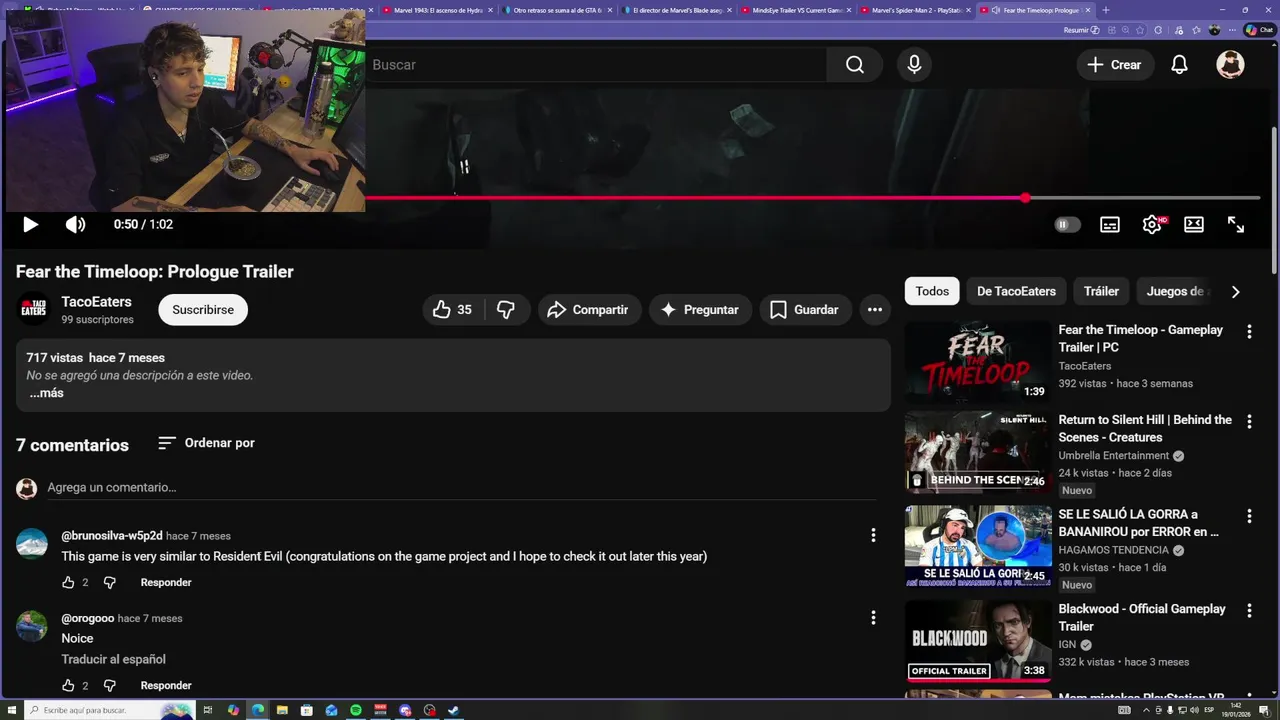Select the Tráiler filter chip
This screenshot has height=720, width=1280.
tap(1101, 292)
